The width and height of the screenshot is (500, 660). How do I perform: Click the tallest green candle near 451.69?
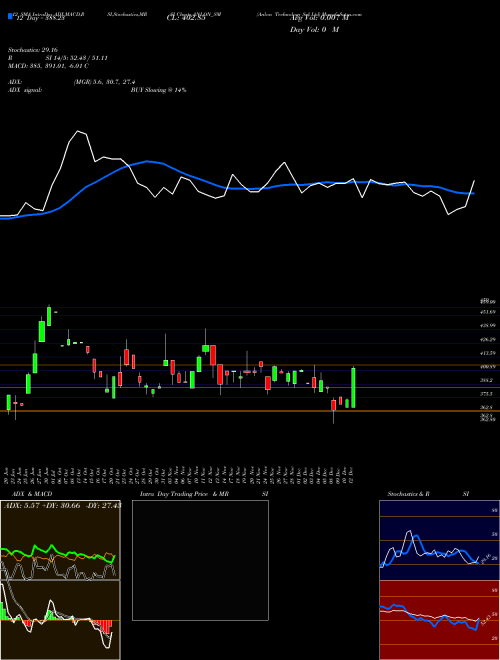49,316
